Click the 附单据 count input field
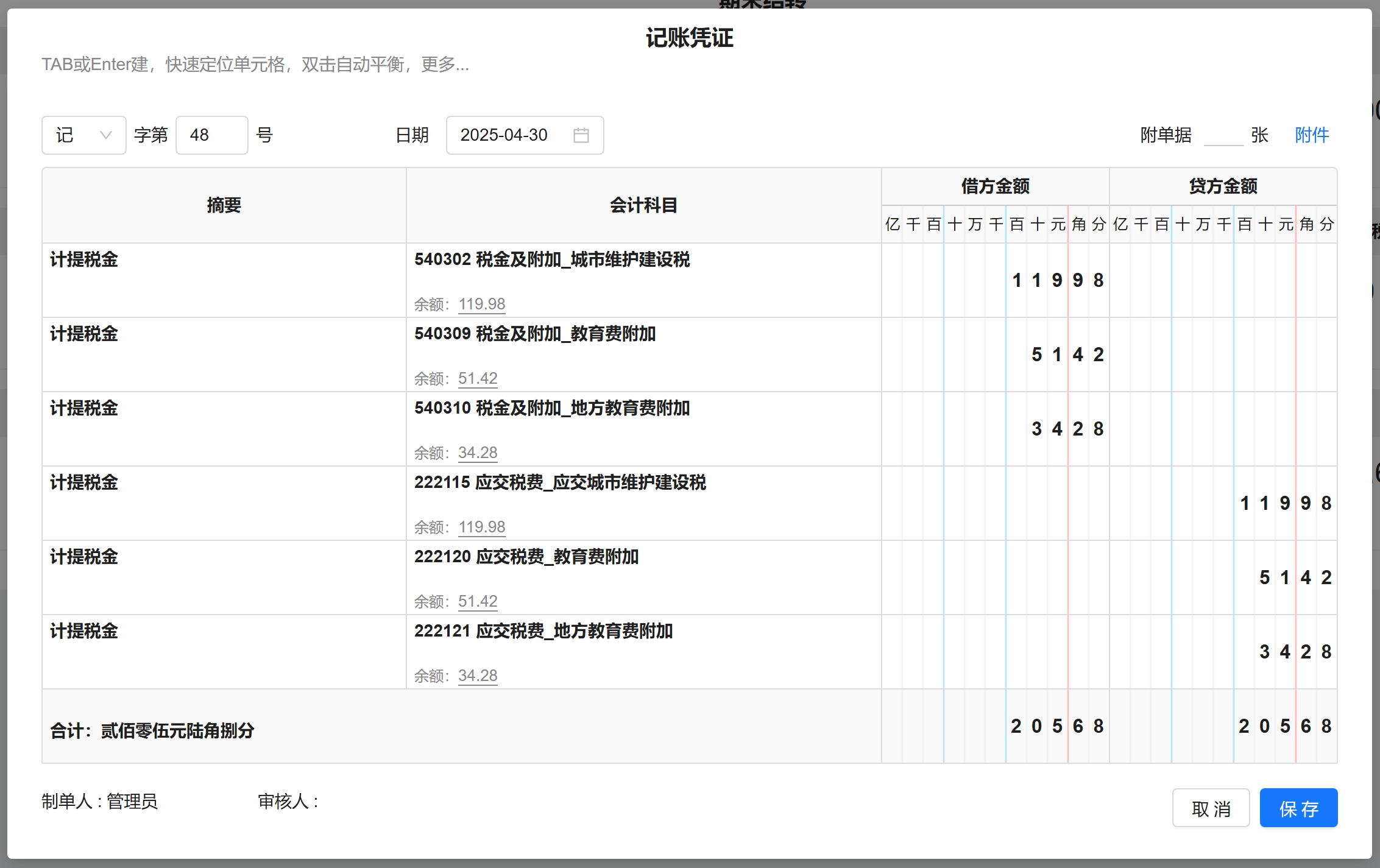The width and height of the screenshot is (1380, 868). click(x=1223, y=135)
